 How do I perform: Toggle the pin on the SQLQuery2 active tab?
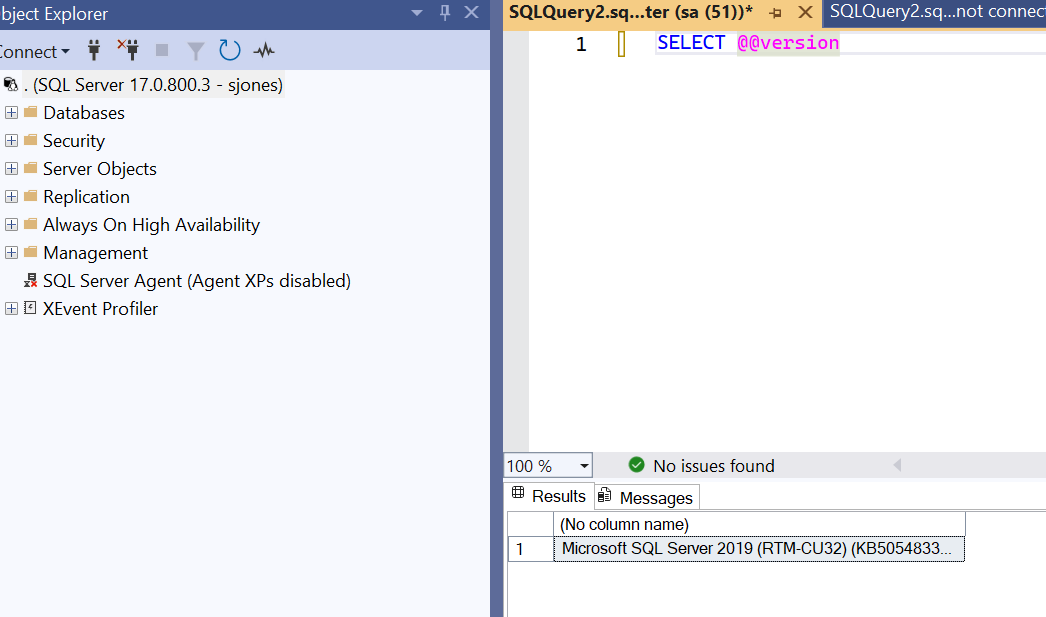tap(774, 13)
